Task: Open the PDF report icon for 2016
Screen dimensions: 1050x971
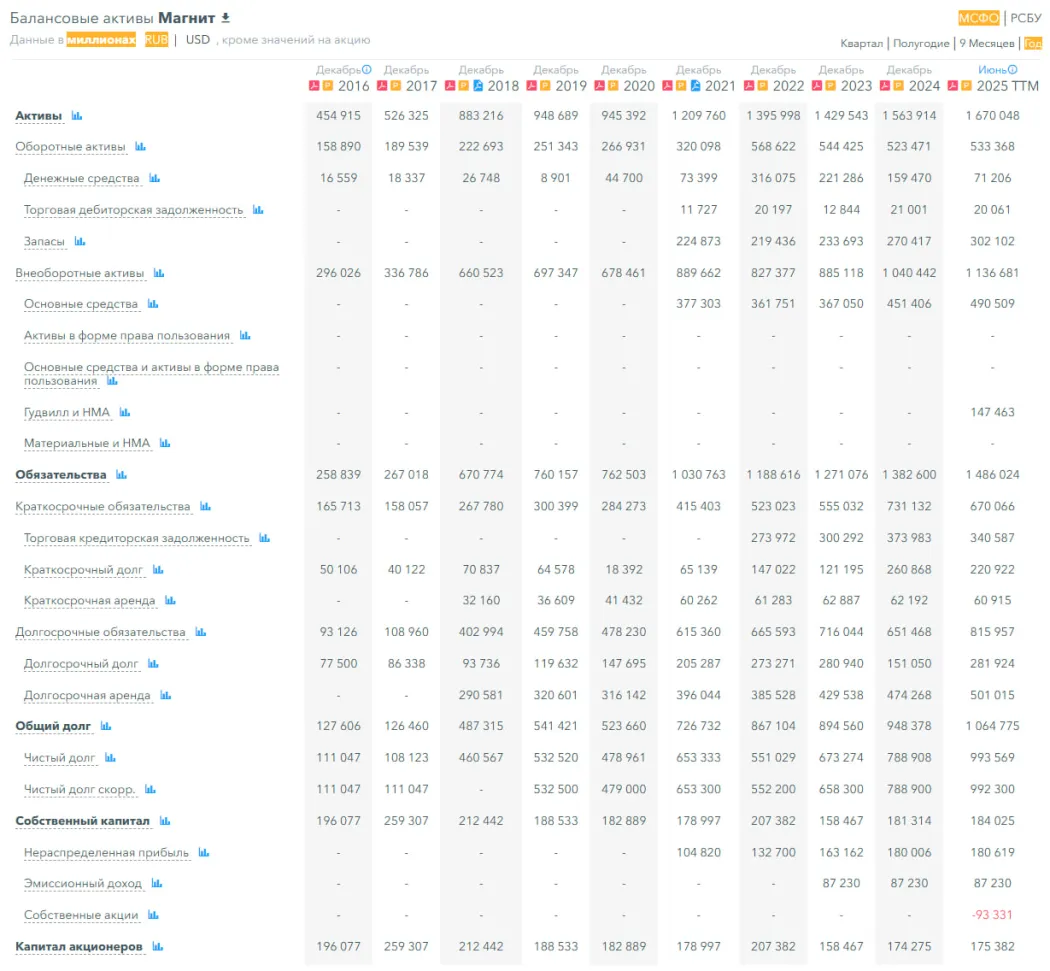Action: coord(314,86)
